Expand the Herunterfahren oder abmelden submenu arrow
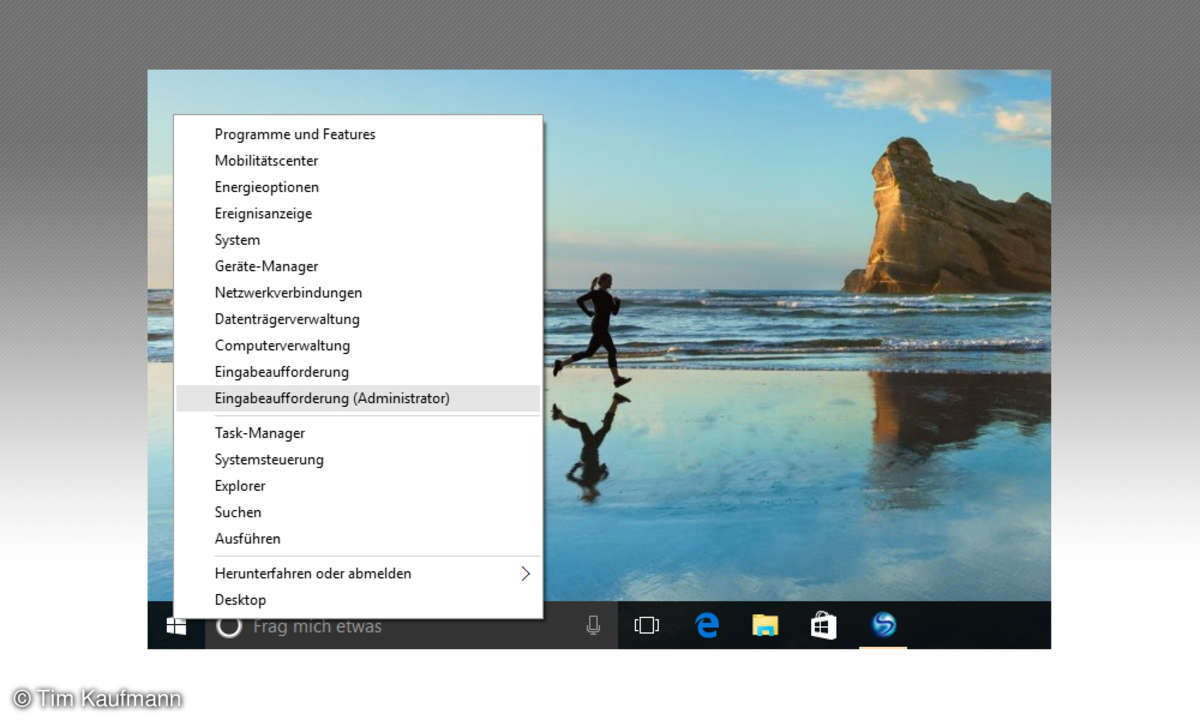This screenshot has width=1200, height=720. [x=525, y=573]
